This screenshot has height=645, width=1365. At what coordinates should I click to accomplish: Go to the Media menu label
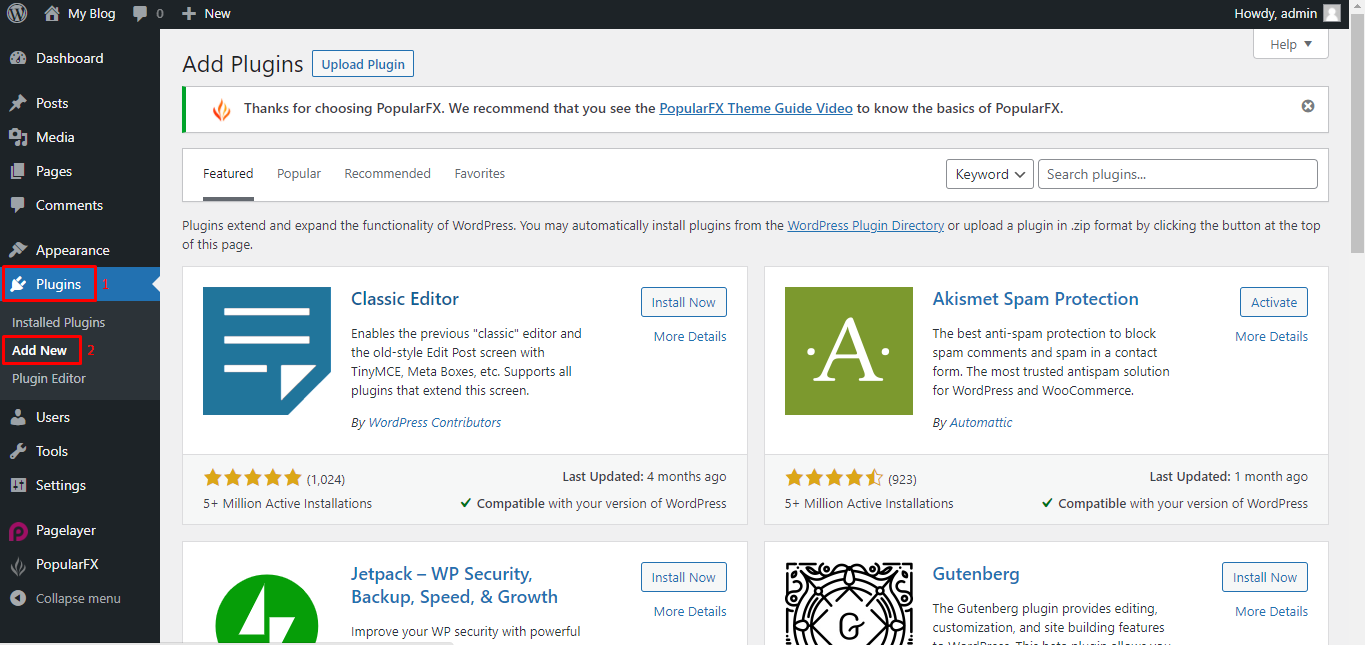(x=55, y=137)
